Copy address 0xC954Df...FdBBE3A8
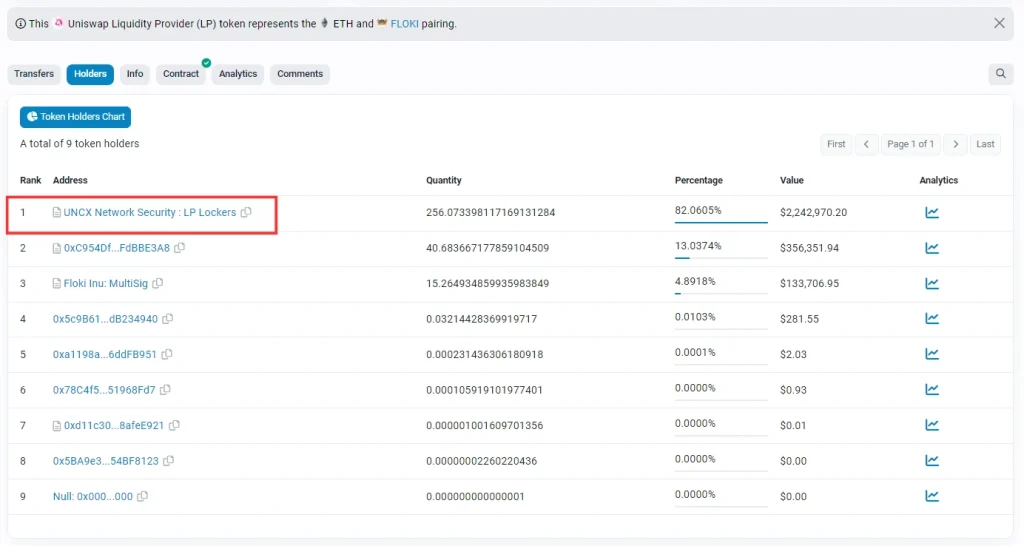This screenshot has width=1024, height=546. pos(180,248)
